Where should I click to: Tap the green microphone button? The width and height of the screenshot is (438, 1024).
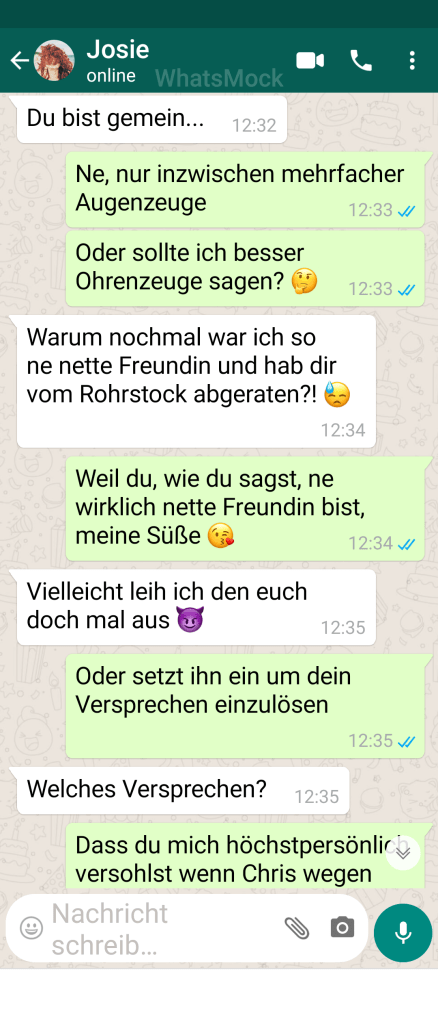coord(403,933)
